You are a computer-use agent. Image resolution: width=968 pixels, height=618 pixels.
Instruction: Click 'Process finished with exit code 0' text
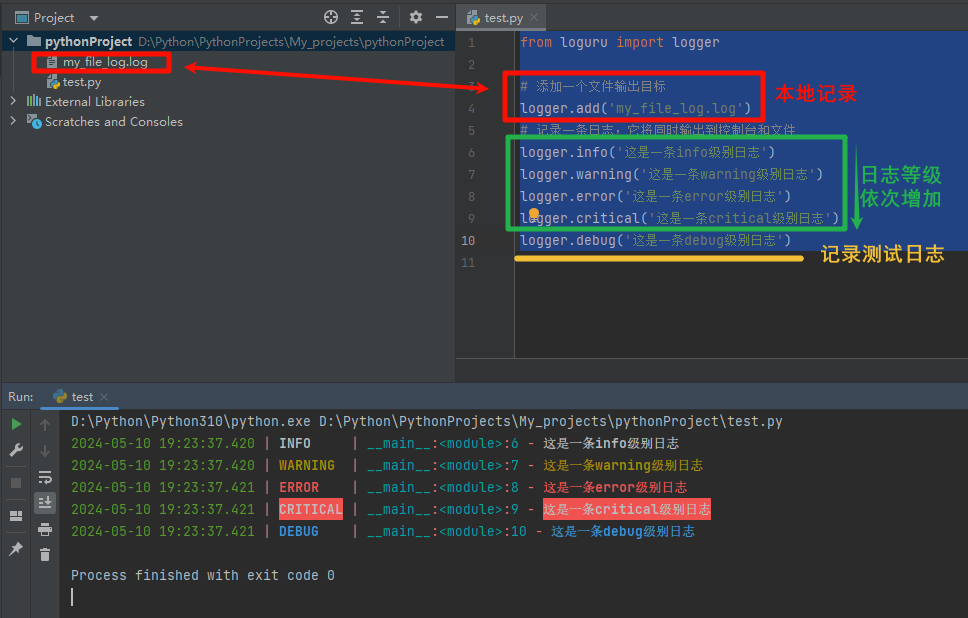(x=202, y=575)
